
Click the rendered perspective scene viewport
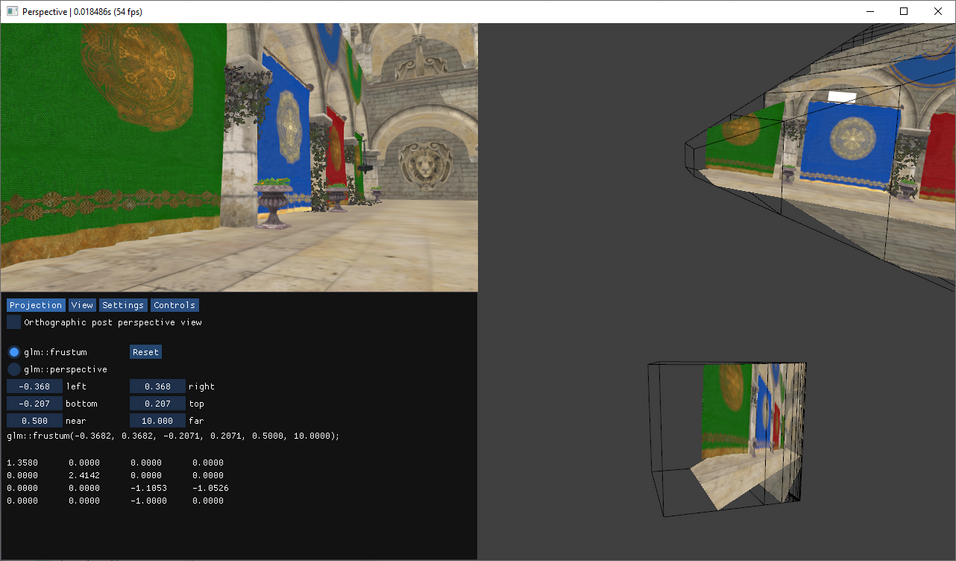pos(239,157)
